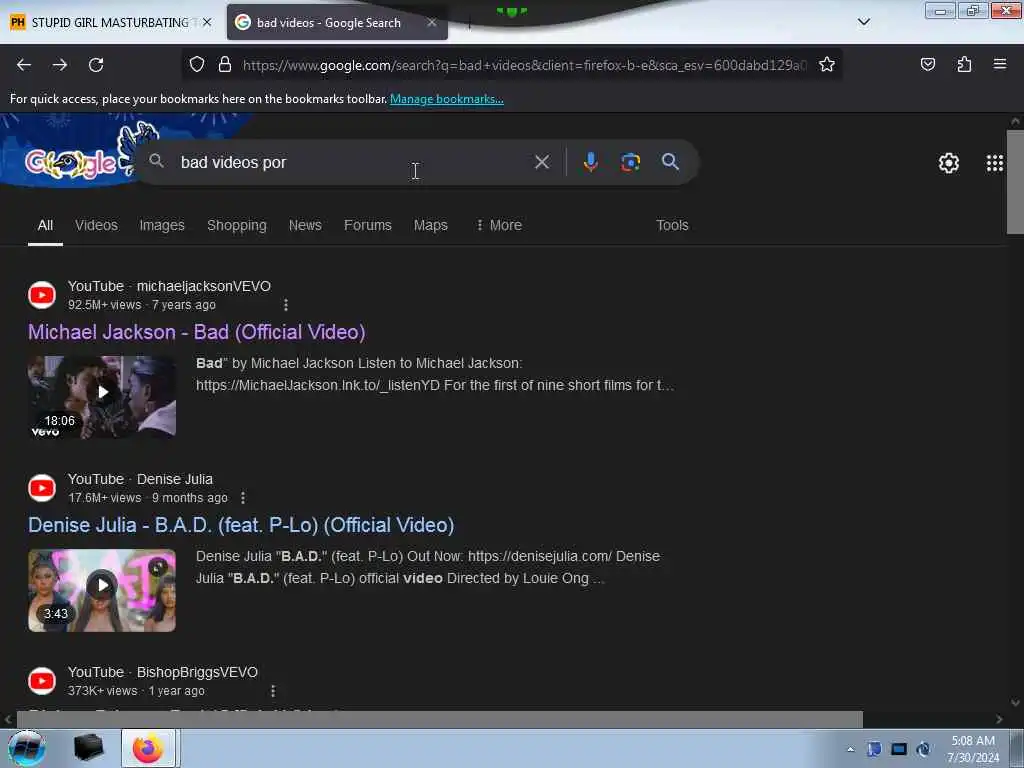Screen dimensions: 1024x768
Task: Open the Firefox extensions panel
Action: [964, 65]
